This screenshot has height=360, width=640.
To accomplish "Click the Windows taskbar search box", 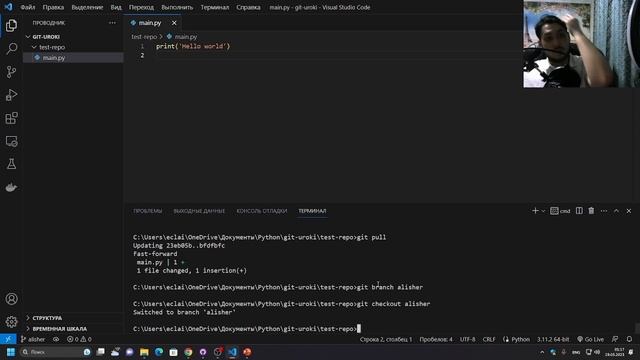I will tap(56, 352).
